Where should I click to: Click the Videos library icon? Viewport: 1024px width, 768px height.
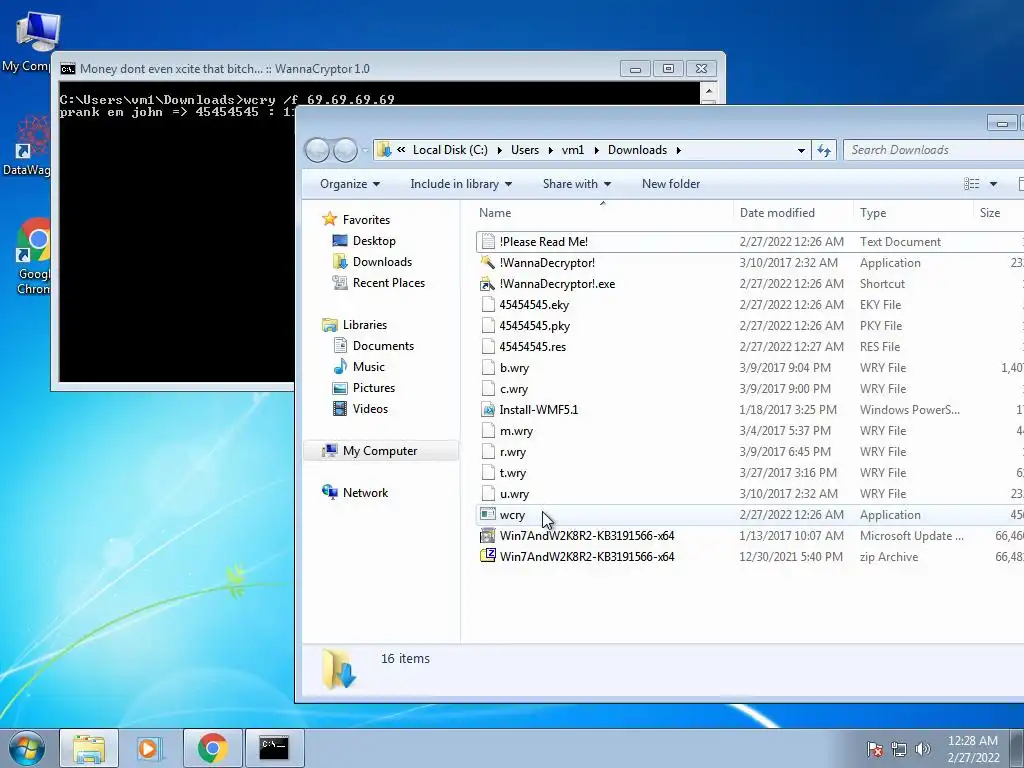[340, 409]
